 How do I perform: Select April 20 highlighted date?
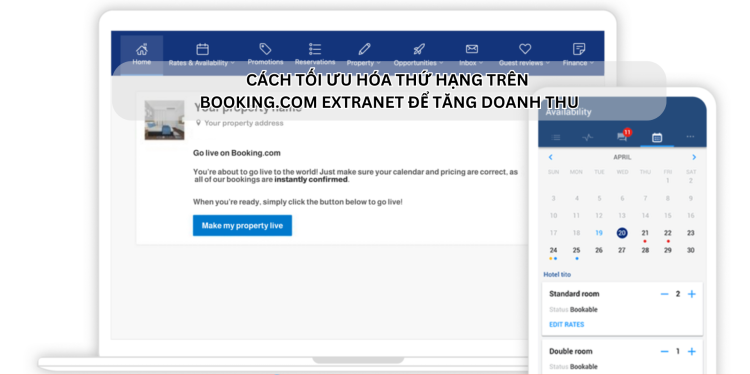click(622, 233)
